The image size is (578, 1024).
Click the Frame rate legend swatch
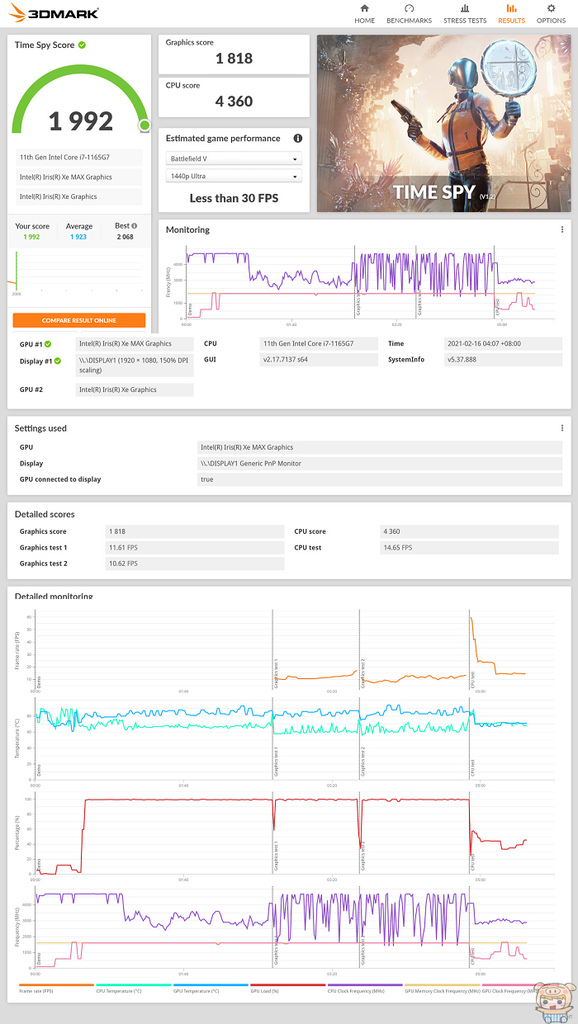click(x=57, y=985)
